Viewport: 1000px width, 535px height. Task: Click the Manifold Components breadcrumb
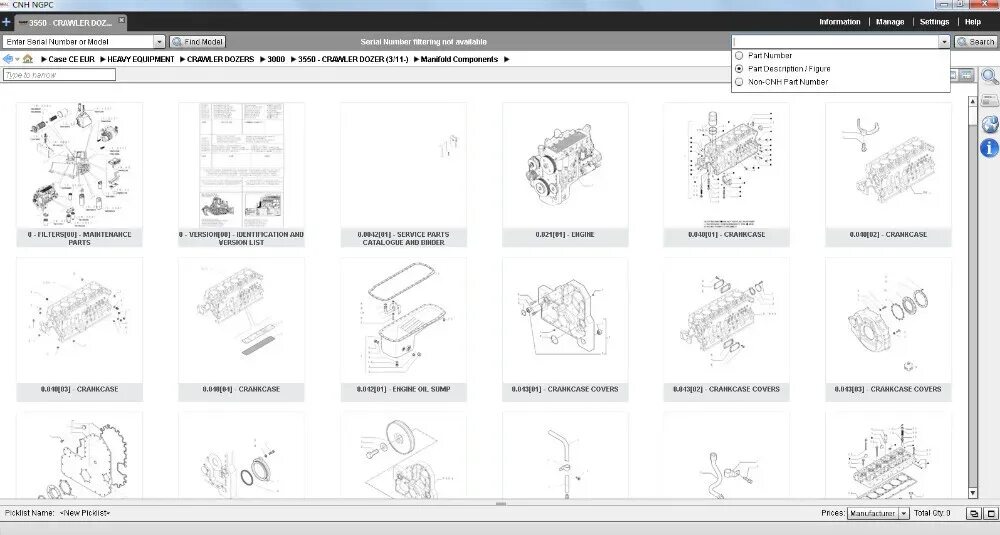click(459, 59)
